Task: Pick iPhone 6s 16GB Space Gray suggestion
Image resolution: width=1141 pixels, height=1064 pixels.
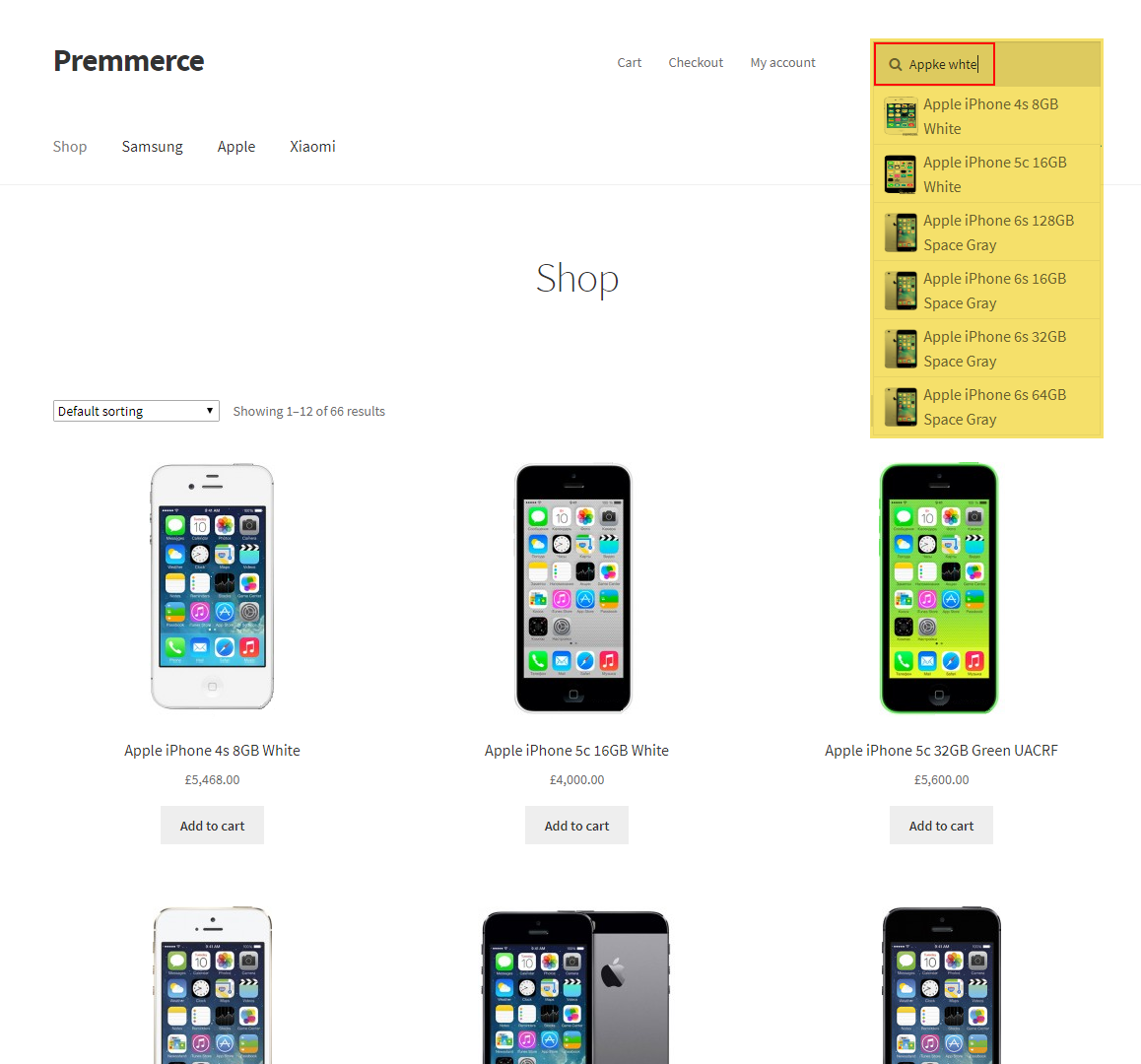Action: (986, 291)
